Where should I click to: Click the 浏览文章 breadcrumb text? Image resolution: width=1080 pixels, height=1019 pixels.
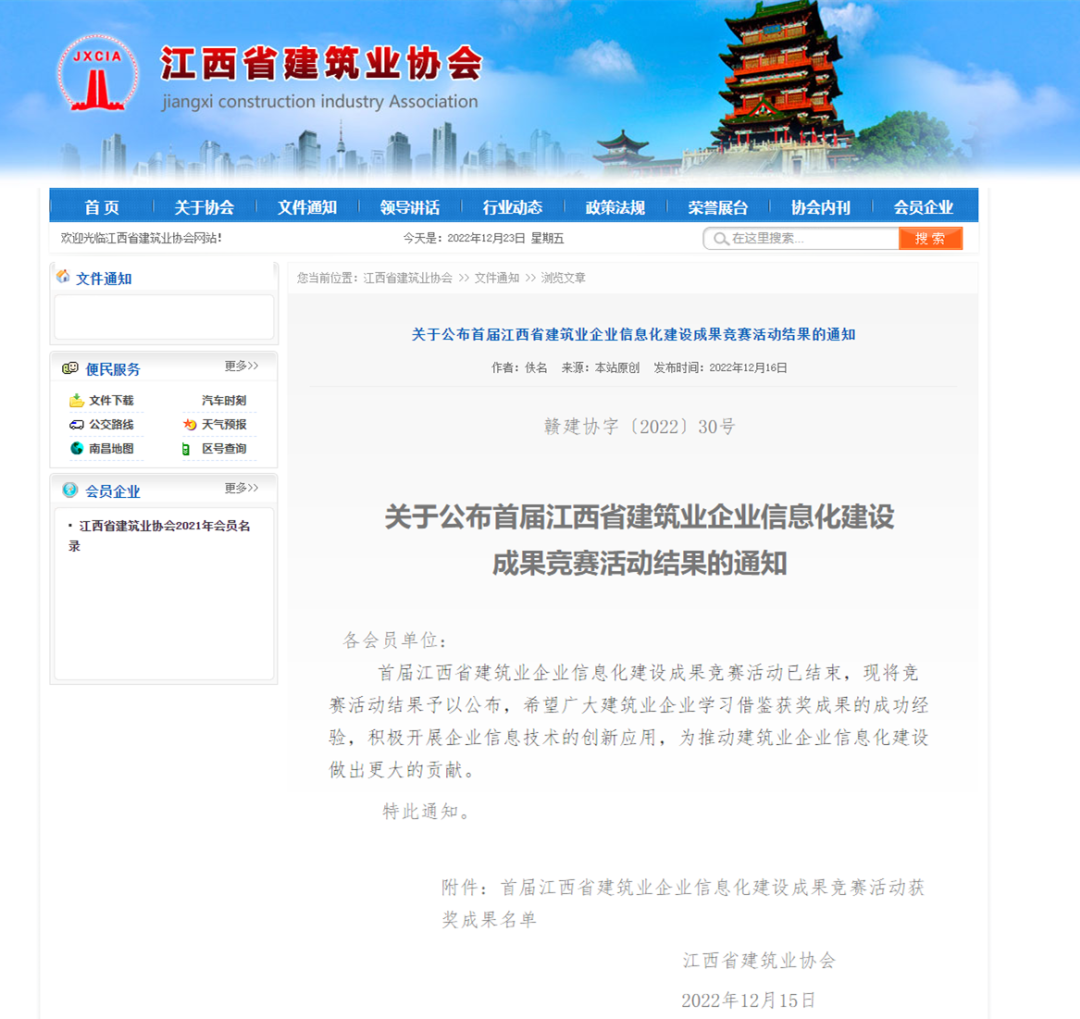(563, 278)
